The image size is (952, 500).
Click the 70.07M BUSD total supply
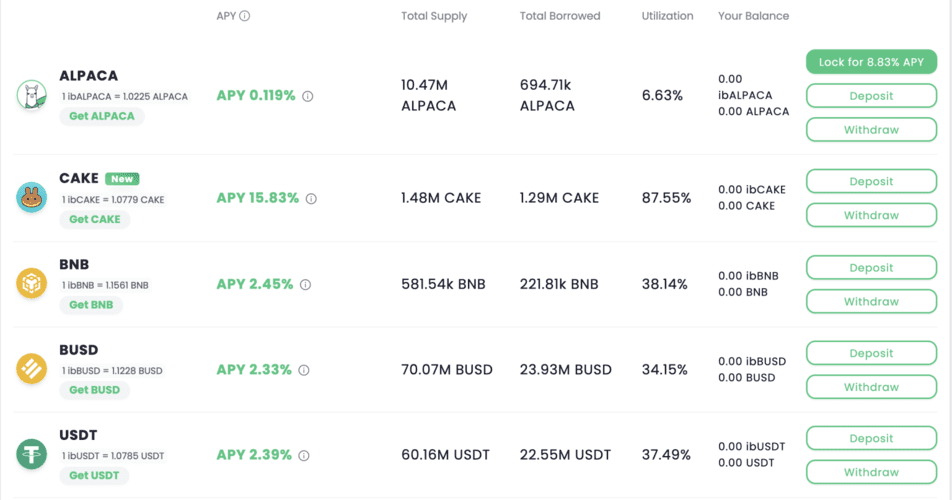coord(447,370)
